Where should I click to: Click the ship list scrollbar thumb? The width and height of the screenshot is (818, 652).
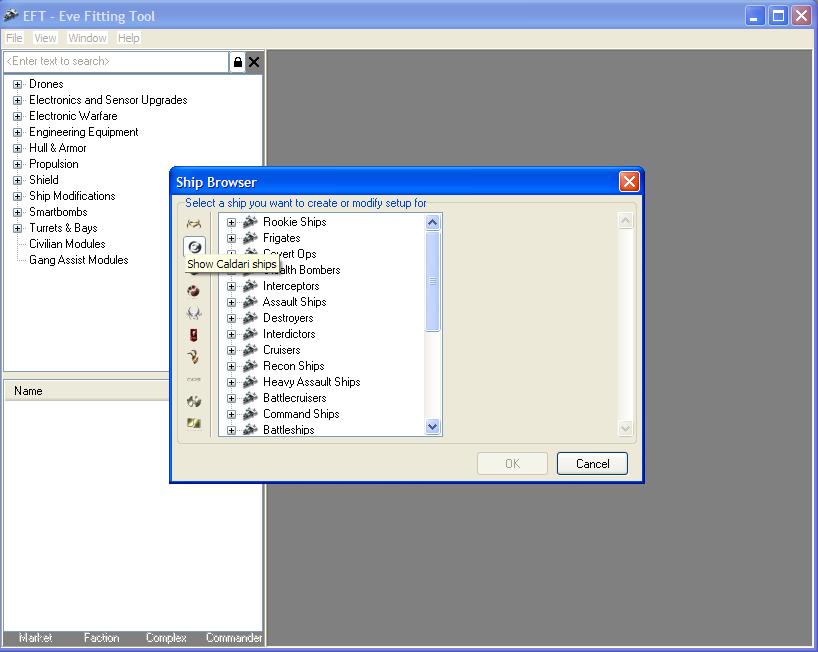pos(432,282)
